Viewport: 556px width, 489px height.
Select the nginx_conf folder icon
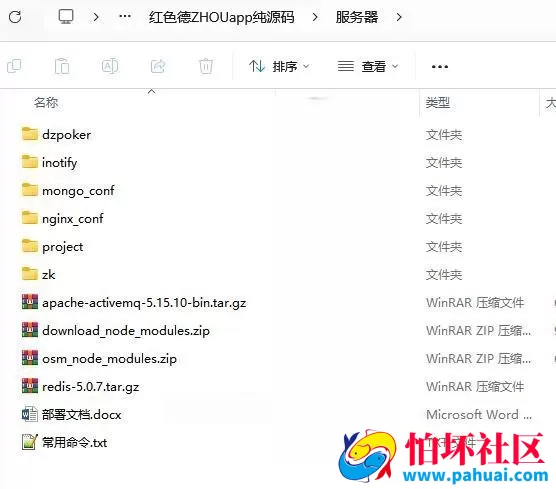click(x=30, y=218)
